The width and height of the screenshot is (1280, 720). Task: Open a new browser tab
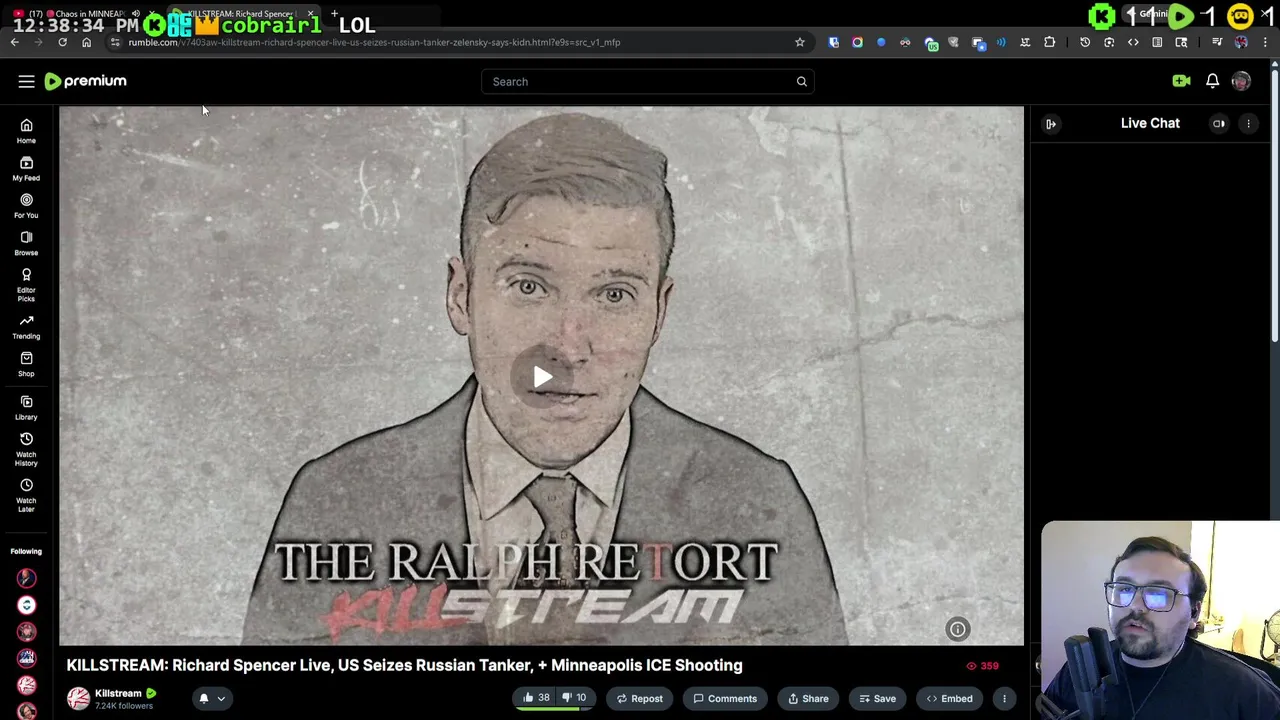click(334, 14)
